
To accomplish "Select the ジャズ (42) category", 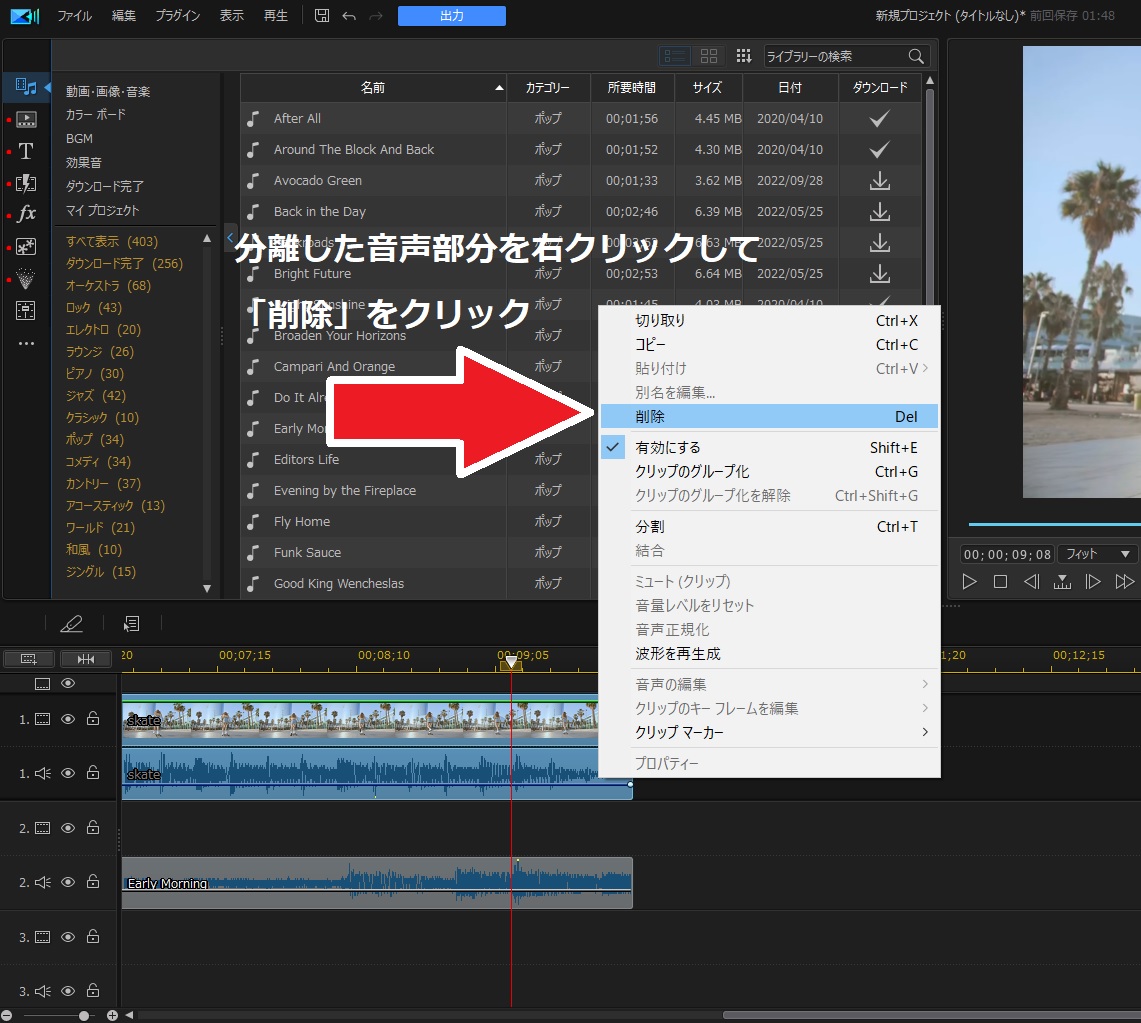I will tap(96, 396).
